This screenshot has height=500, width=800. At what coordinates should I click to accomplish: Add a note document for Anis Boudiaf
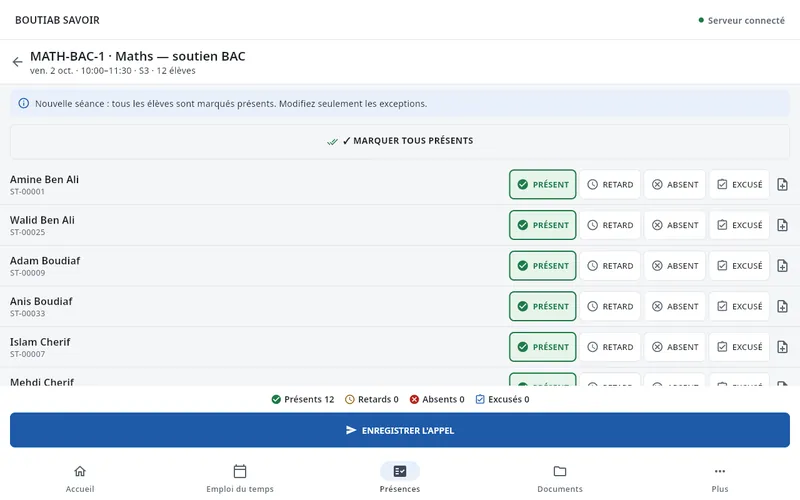(782, 306)
